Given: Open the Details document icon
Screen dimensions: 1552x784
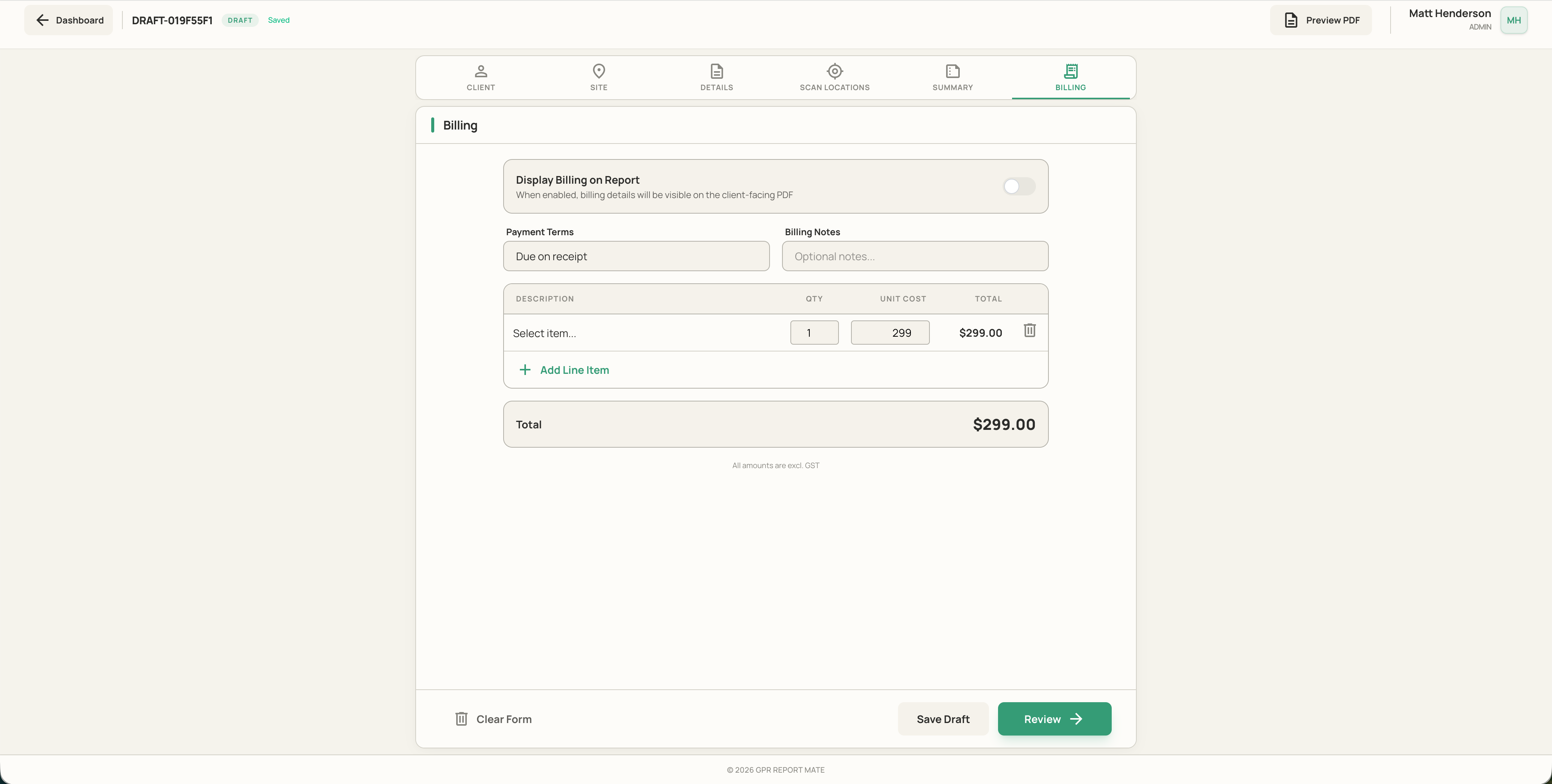Looking at the screenshot, I should [x=717, y=71].
